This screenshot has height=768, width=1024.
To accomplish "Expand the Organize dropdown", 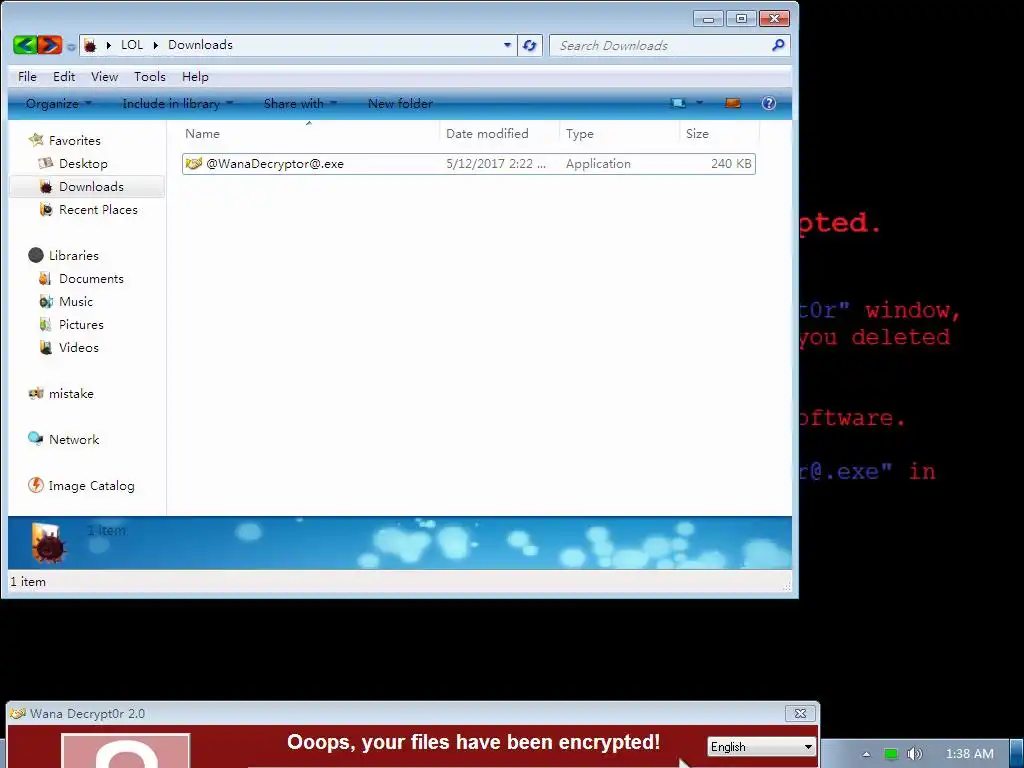I will point(59,103).
